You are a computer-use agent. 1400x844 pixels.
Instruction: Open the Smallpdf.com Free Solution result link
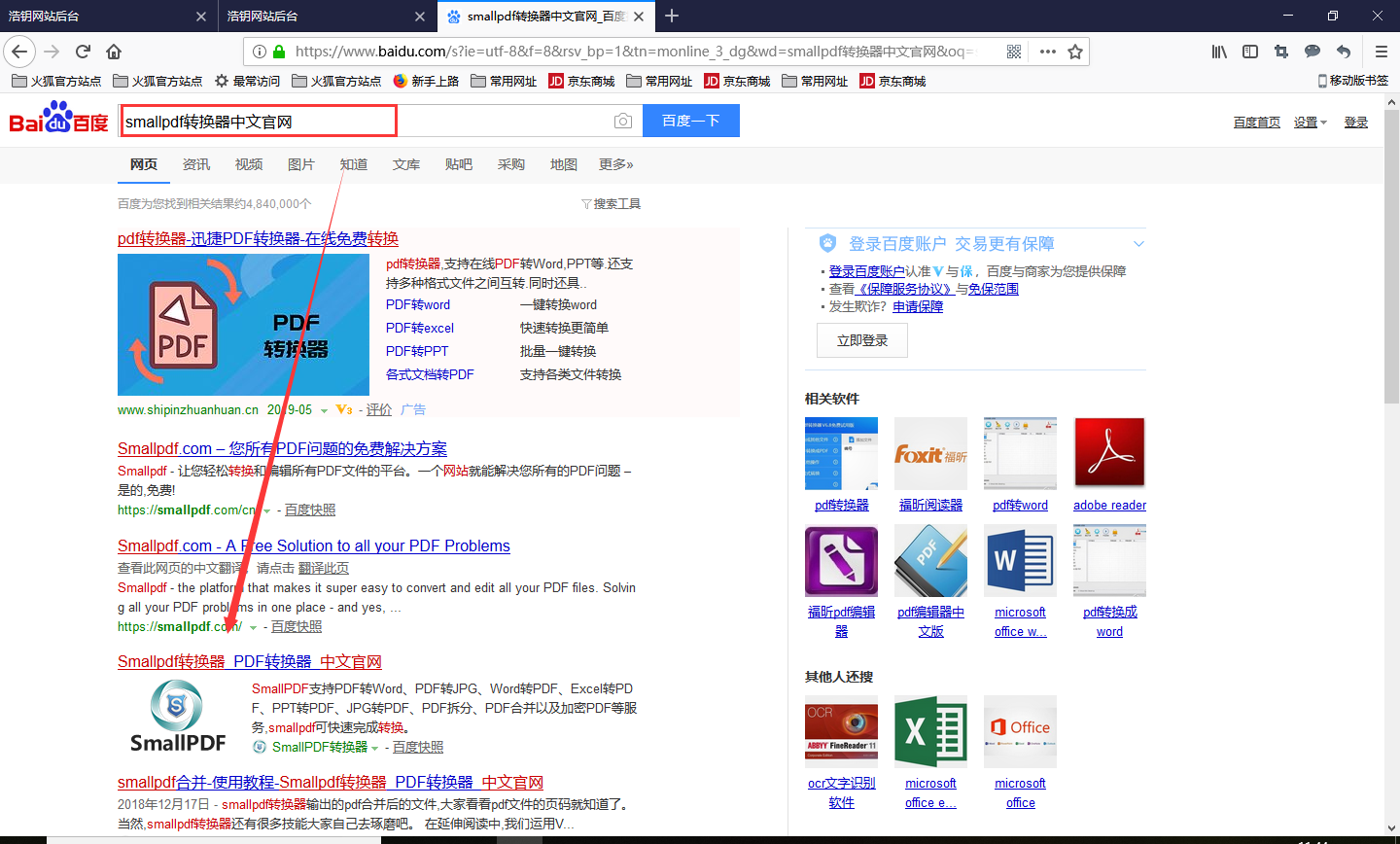[x=314, y=545]
